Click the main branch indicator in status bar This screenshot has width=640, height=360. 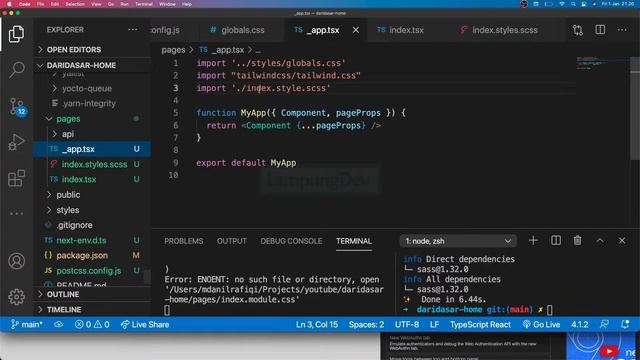coord(27,324)
